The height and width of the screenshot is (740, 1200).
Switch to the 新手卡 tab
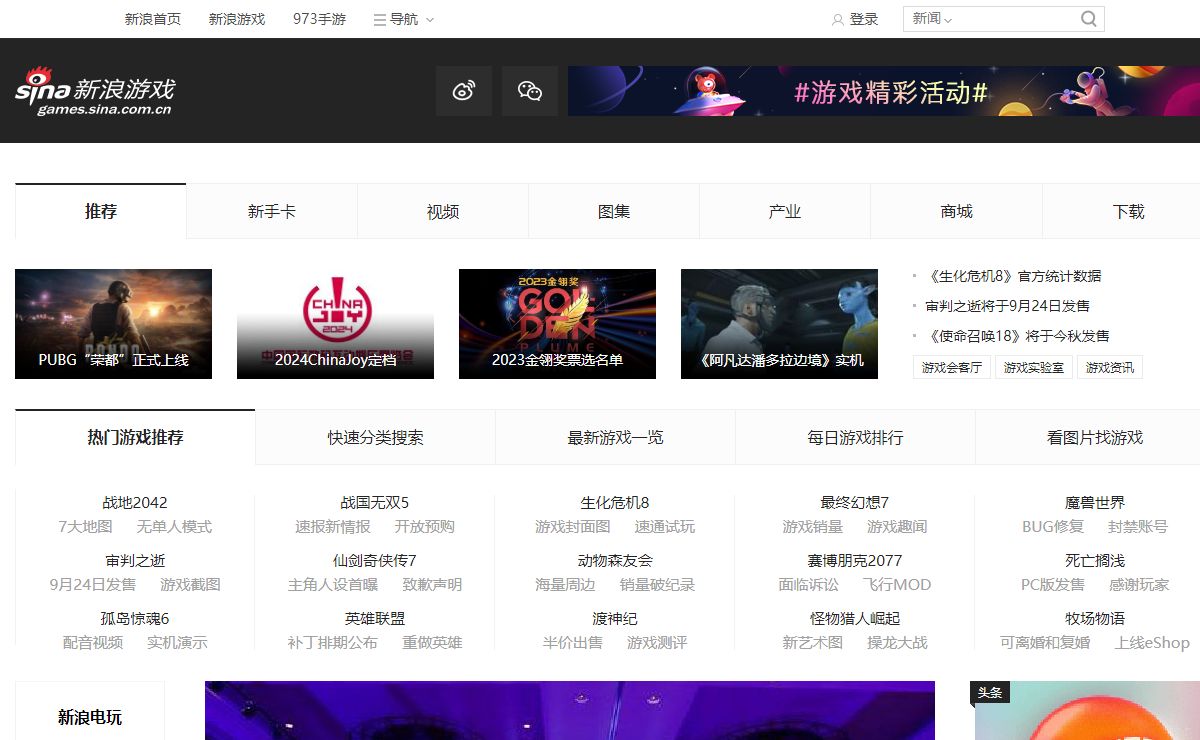point(272,211)
